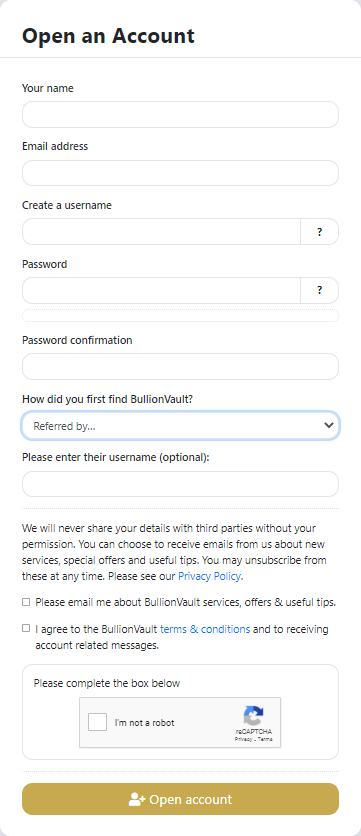Tick the I'm not a robot checkbox
Screen dimensions: 361x836
click(x=98, y=722)
